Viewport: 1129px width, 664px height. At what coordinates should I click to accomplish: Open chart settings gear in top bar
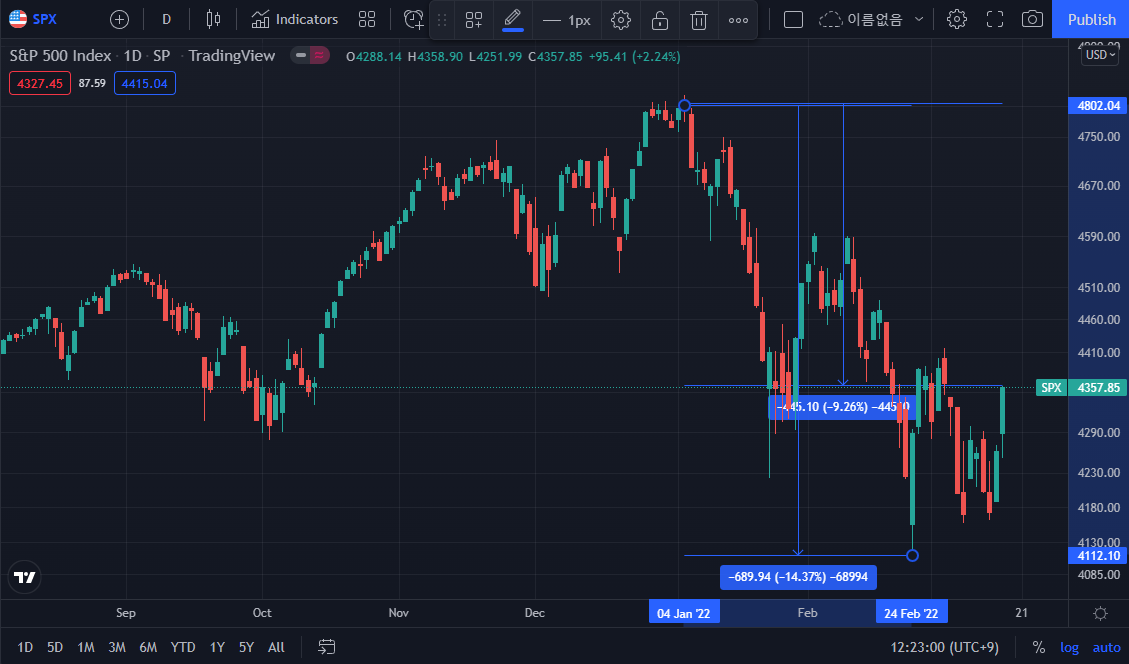point(957,19)
